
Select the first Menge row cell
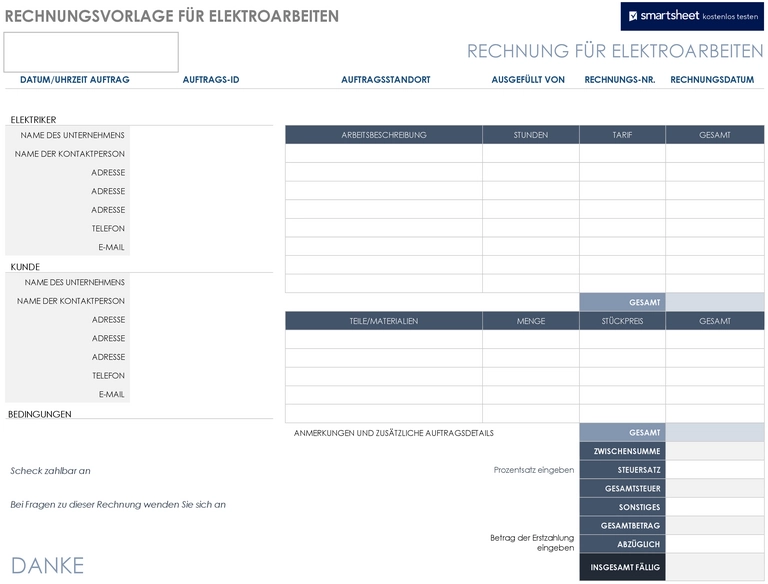[531, 339]
